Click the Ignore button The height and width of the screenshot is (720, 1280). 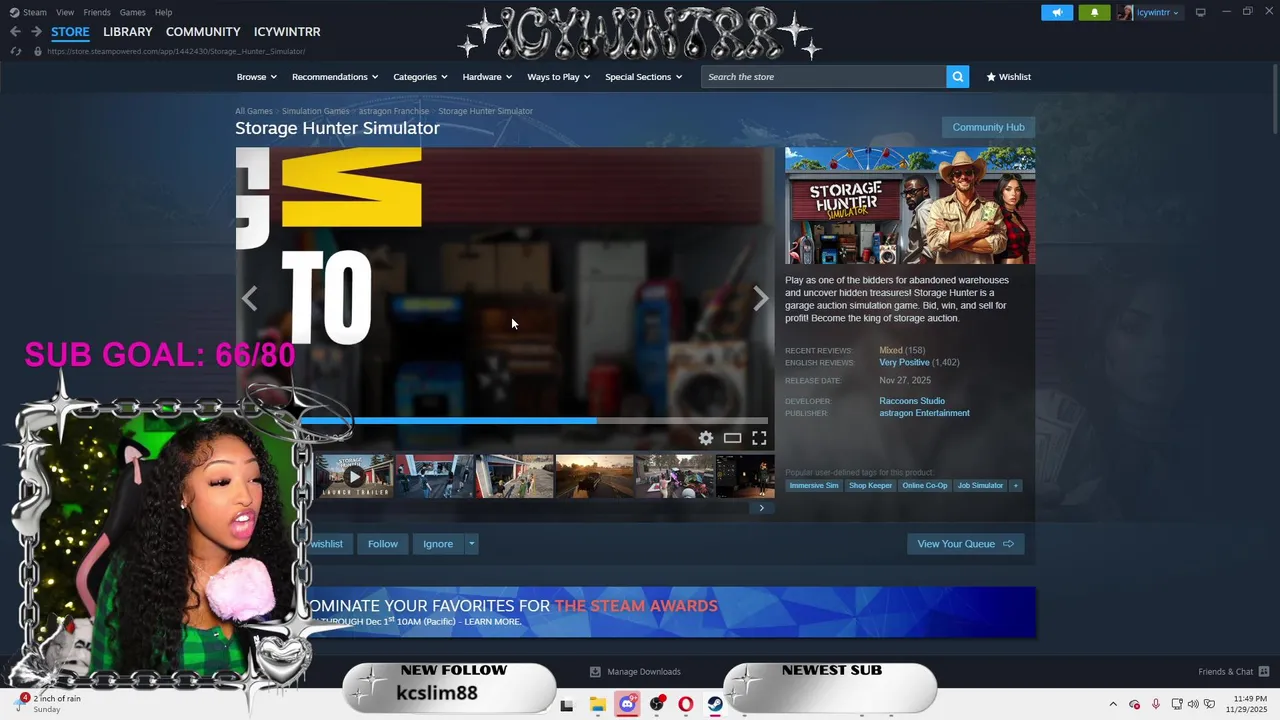tap(438, 544)
